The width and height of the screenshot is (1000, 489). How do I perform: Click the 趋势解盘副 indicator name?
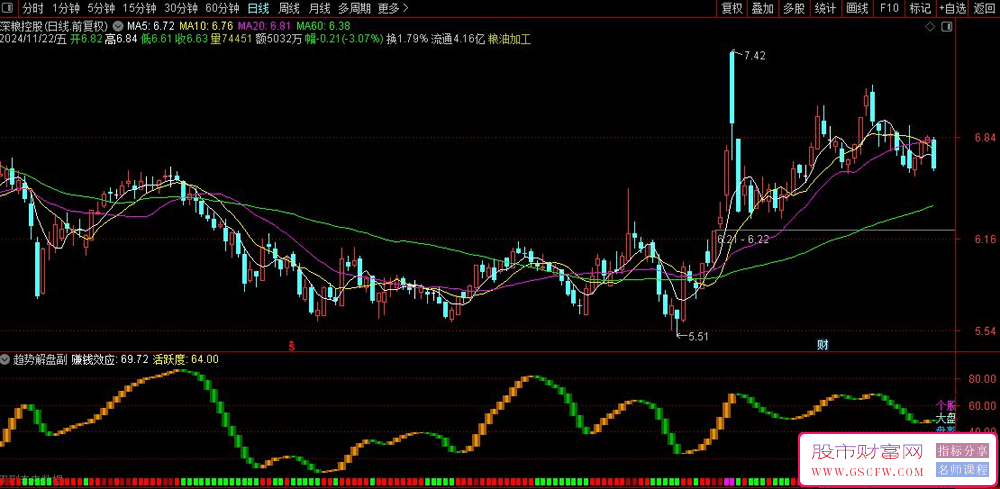point(40,359)
